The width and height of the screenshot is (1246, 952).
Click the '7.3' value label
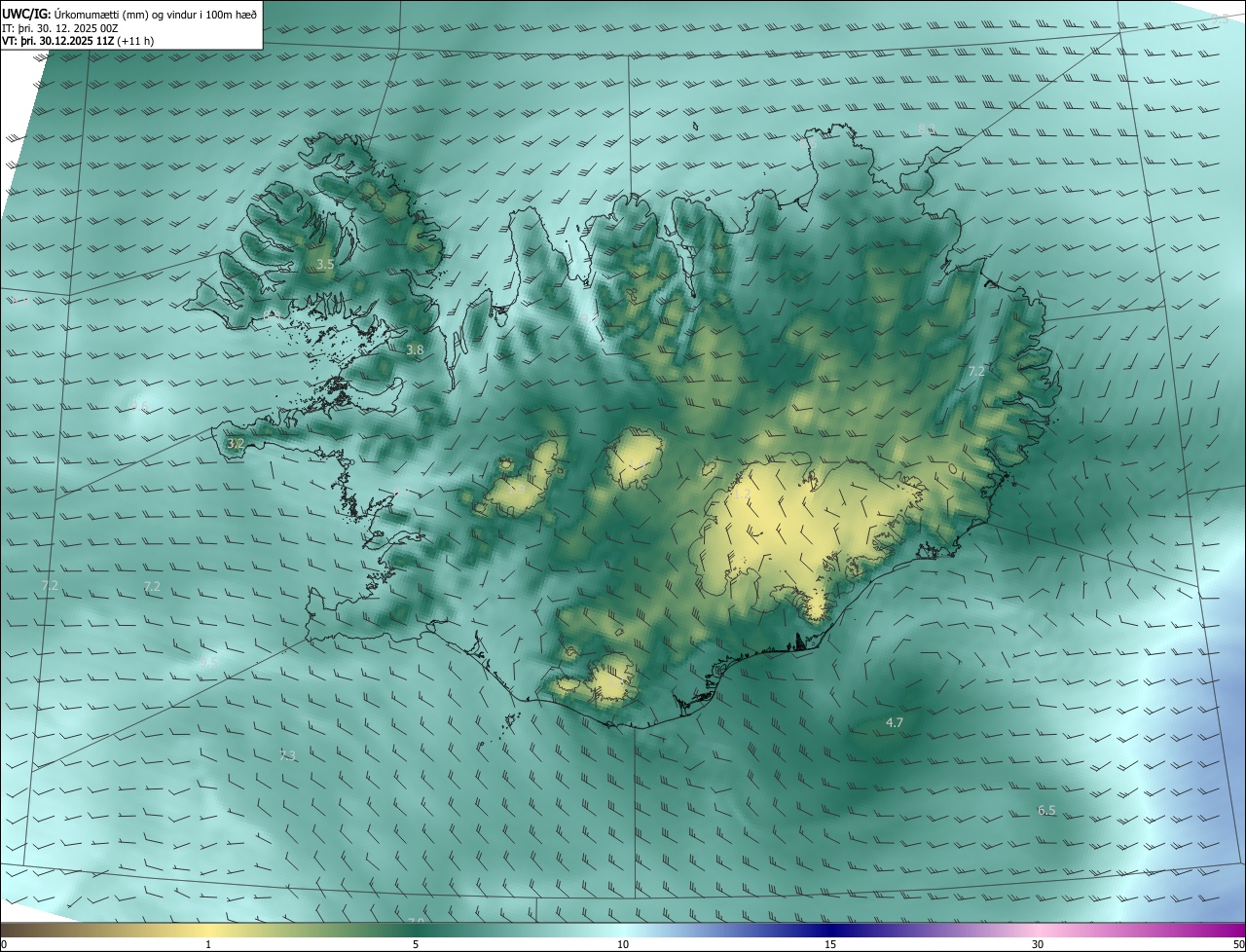pyautogui.click(x=287, y=755)
